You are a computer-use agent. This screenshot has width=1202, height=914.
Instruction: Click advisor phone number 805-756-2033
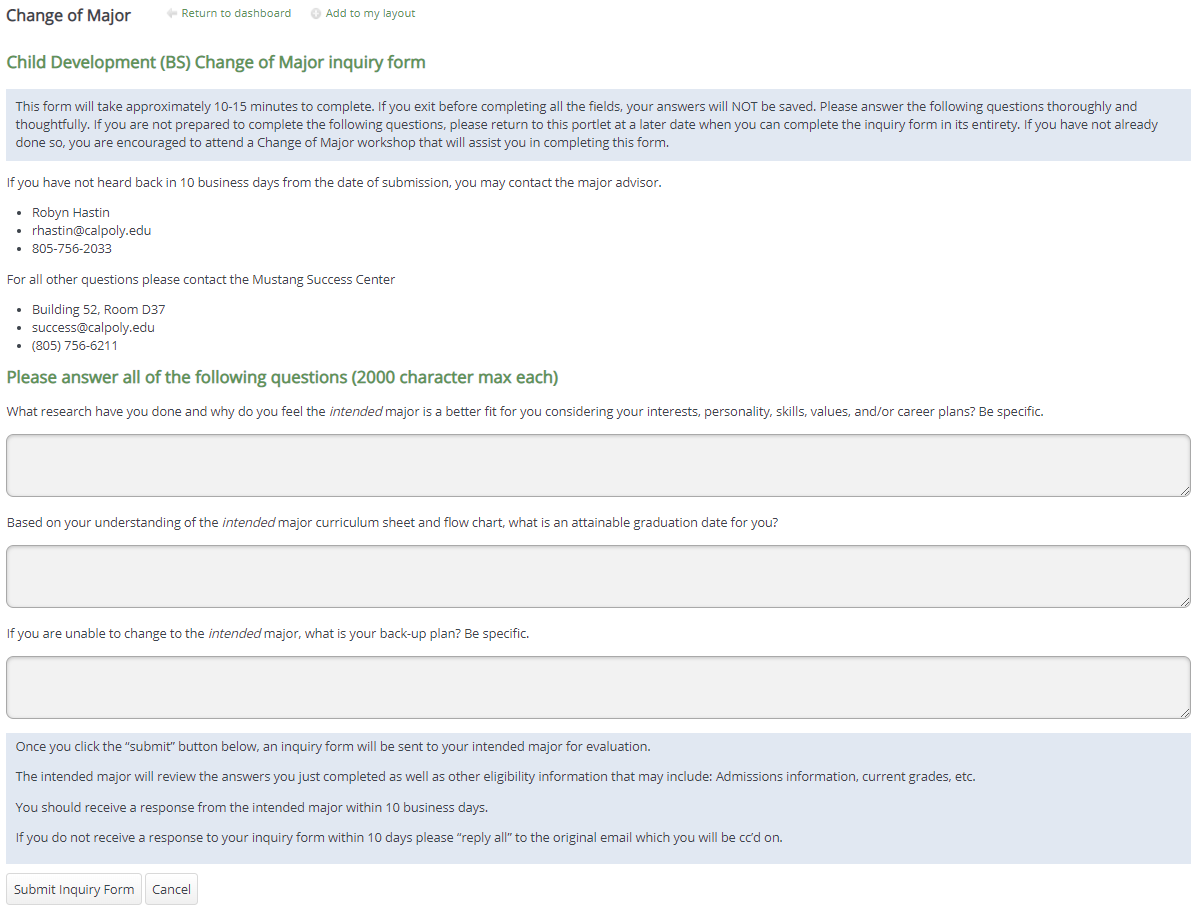pos(71,249)
